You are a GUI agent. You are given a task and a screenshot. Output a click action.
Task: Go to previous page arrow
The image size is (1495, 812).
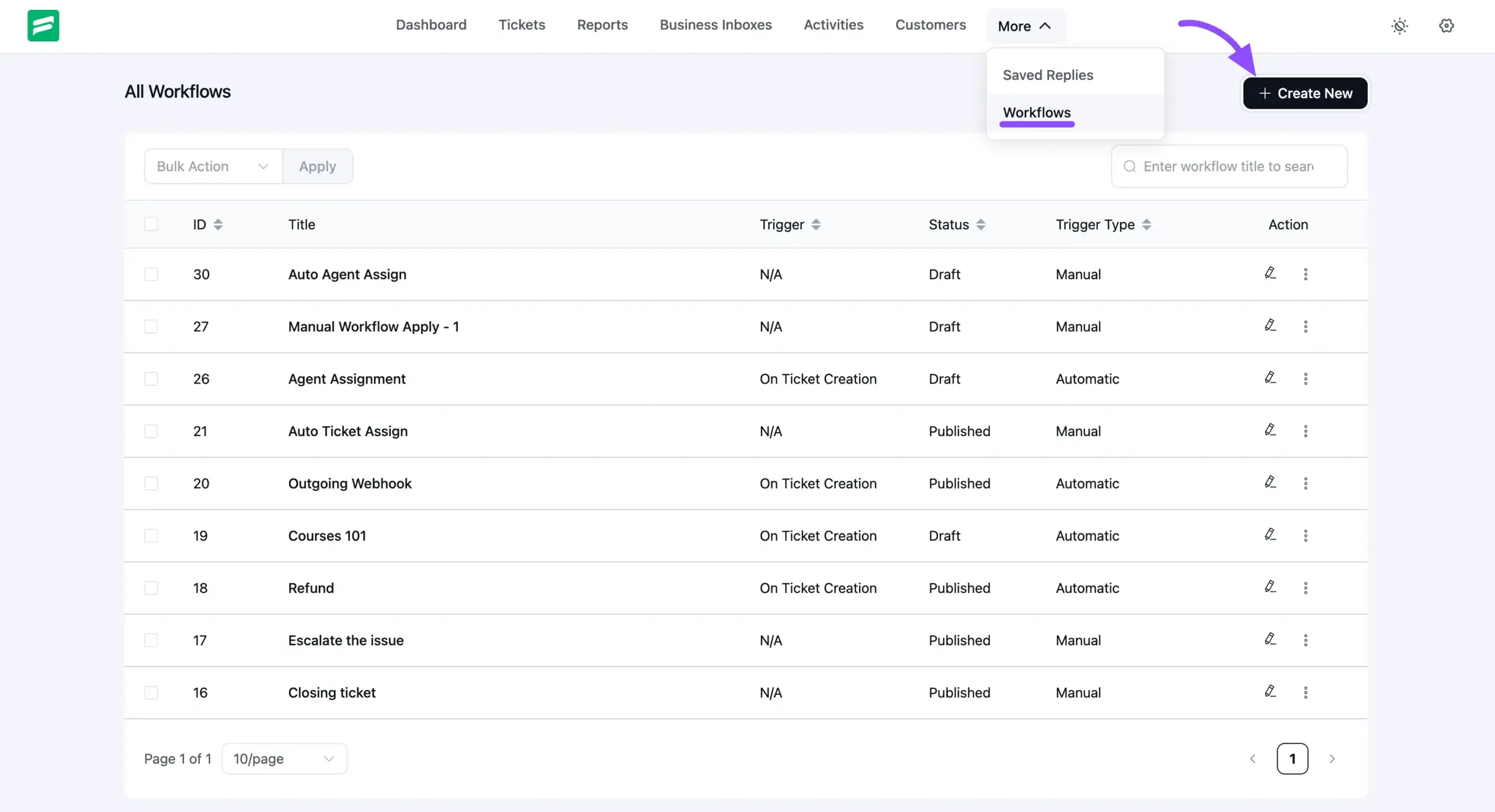point(1253,759)
